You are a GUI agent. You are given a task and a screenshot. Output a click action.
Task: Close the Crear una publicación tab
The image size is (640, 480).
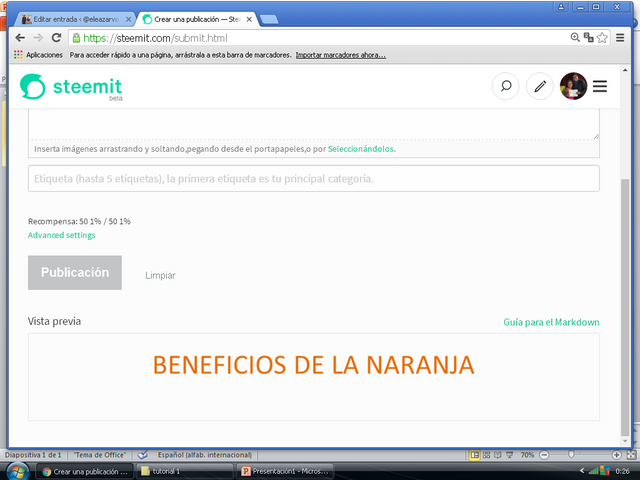[x=249, y=19]
